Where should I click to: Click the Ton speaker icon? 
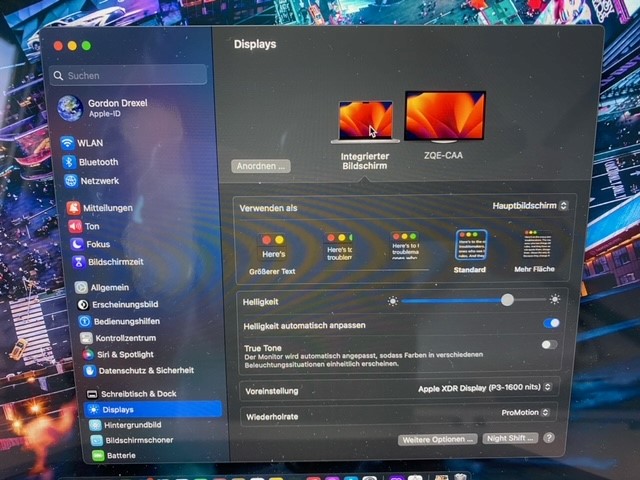75,226
